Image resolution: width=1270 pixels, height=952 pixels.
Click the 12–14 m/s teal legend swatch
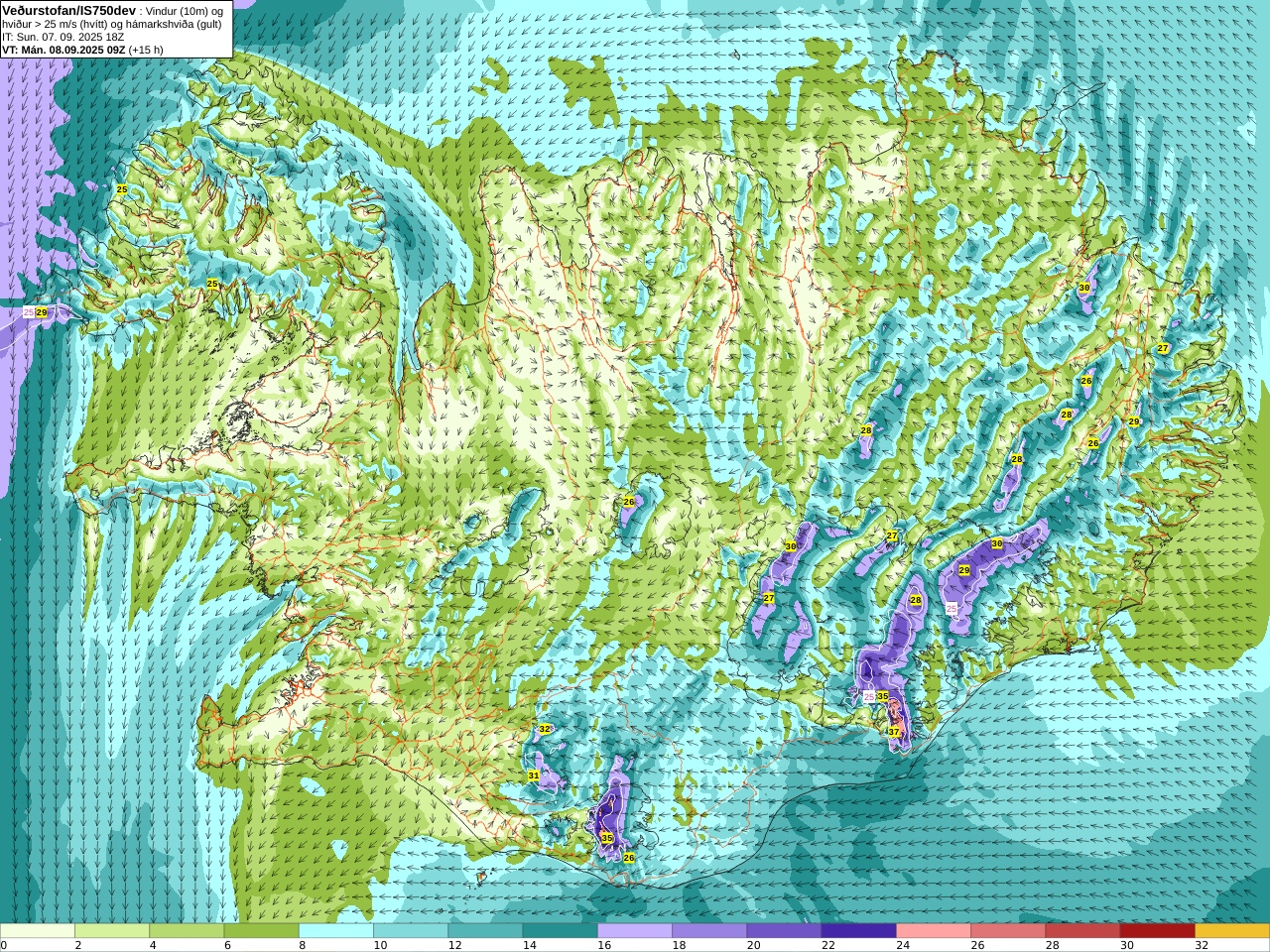(485, 931)
